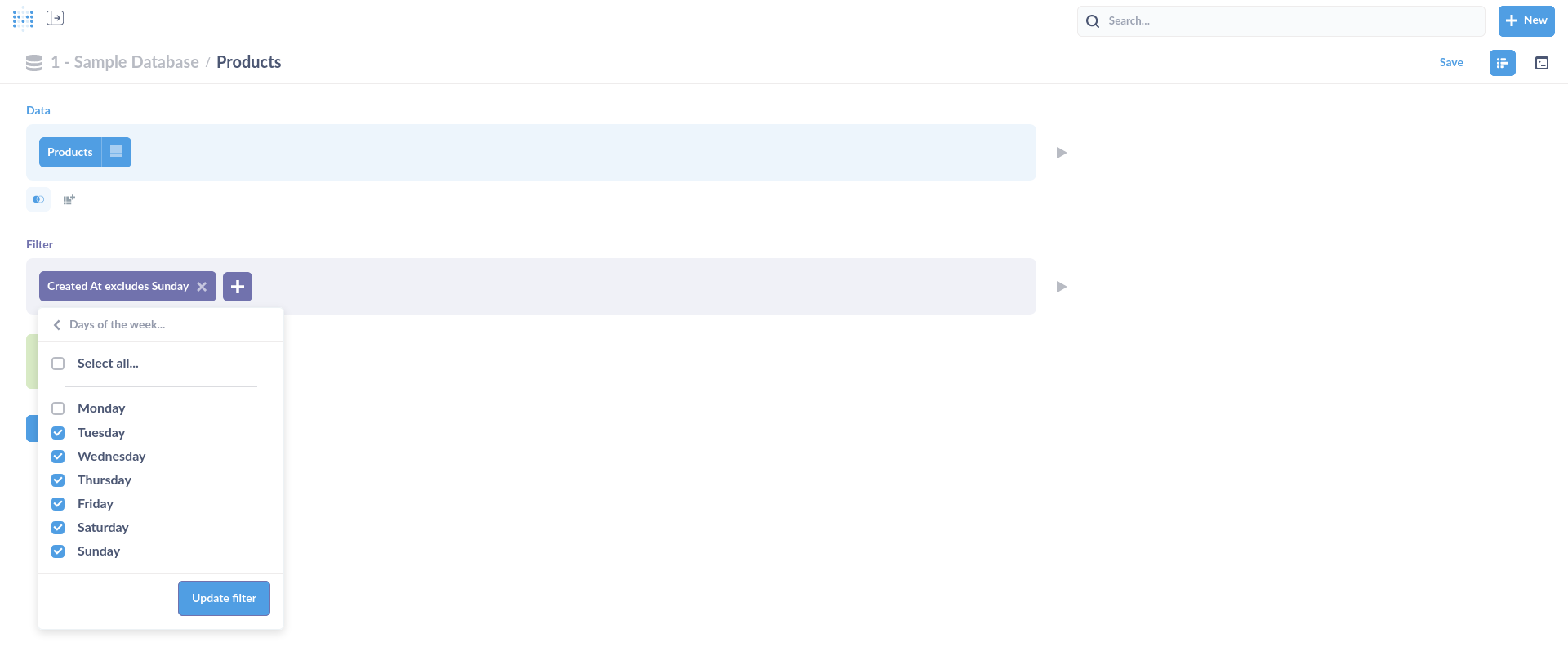Screen dimensions: 1568x647
Task: Preview the Data step results
Action: click(1061, 152)
